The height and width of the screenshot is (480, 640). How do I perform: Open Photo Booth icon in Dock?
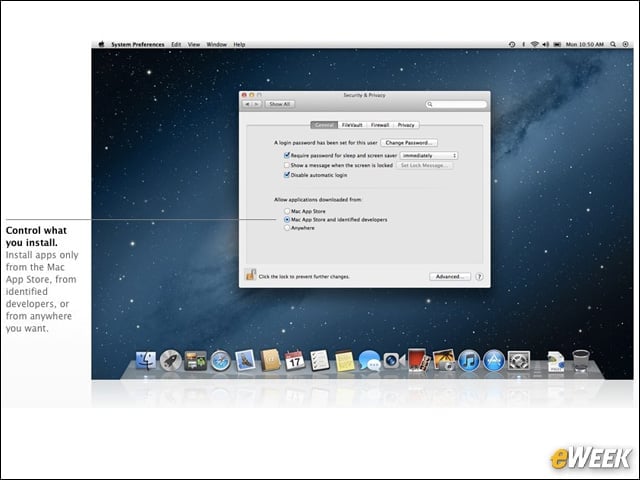(419, 360)
